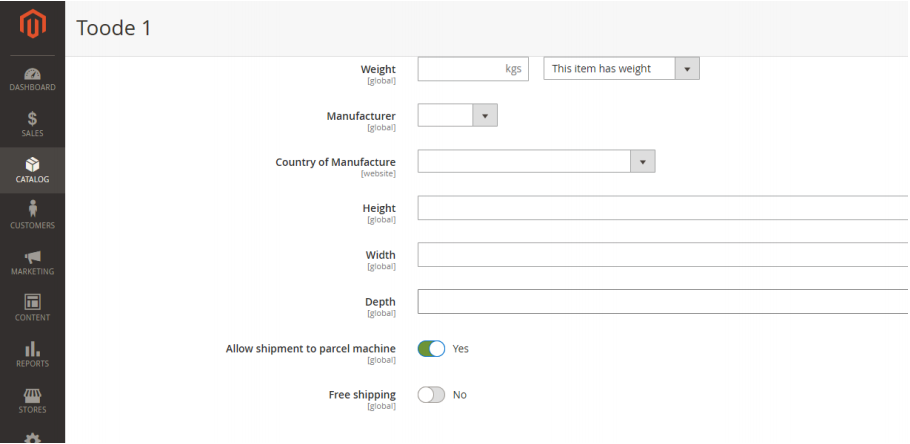Screen dimensions: 910x444
Task: Focus the Height input field
Action: tap(663, 208)
